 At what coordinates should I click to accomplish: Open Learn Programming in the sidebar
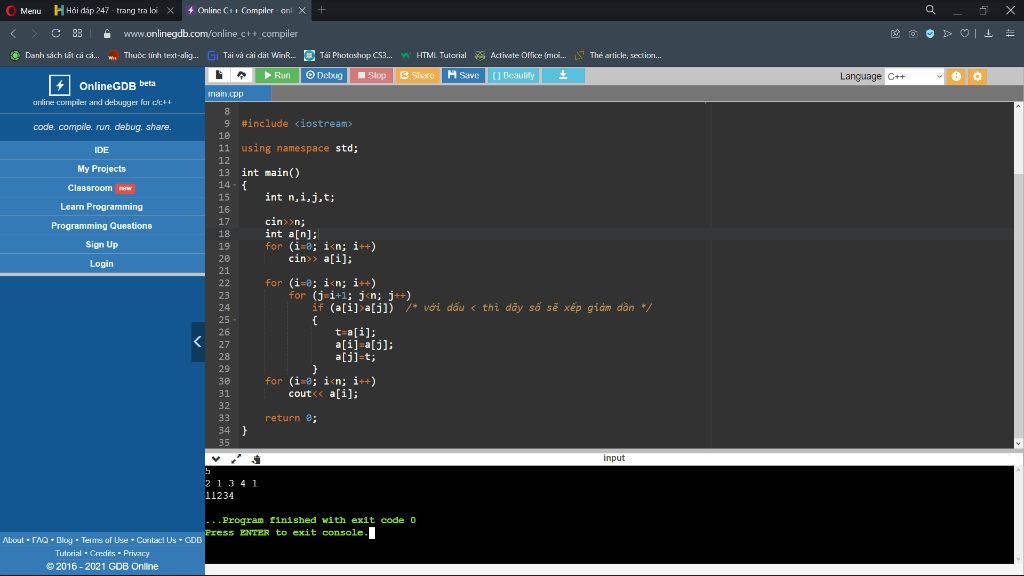[102, 206]
